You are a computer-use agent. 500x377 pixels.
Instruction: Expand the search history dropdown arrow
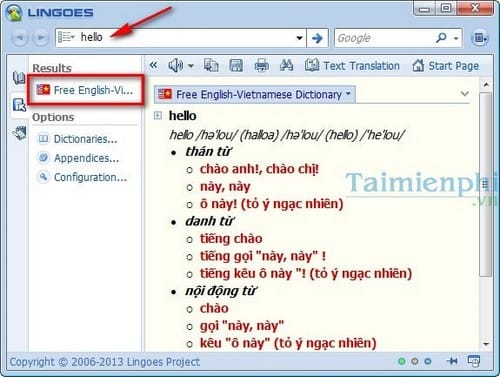point(299,38)
